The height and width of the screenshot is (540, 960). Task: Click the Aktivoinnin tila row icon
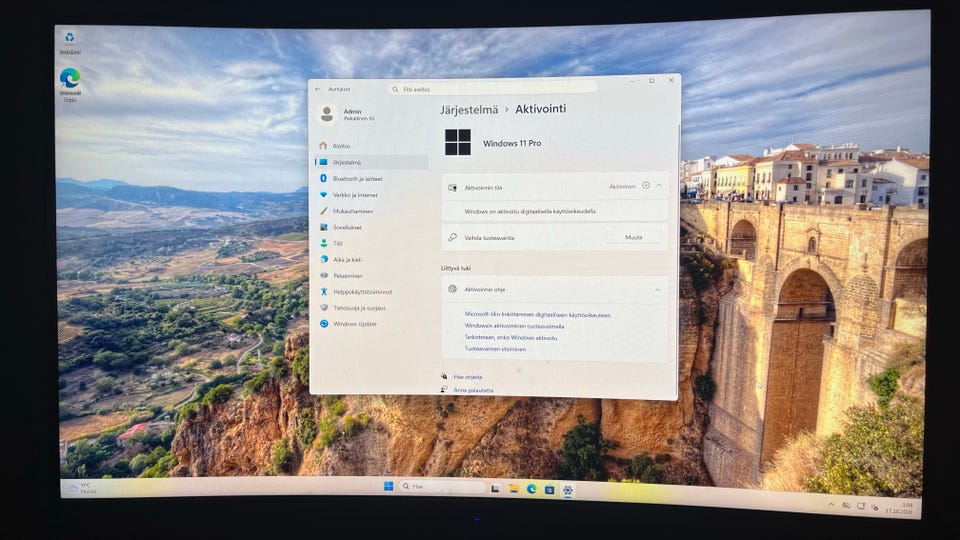click(x=452, y=188)
